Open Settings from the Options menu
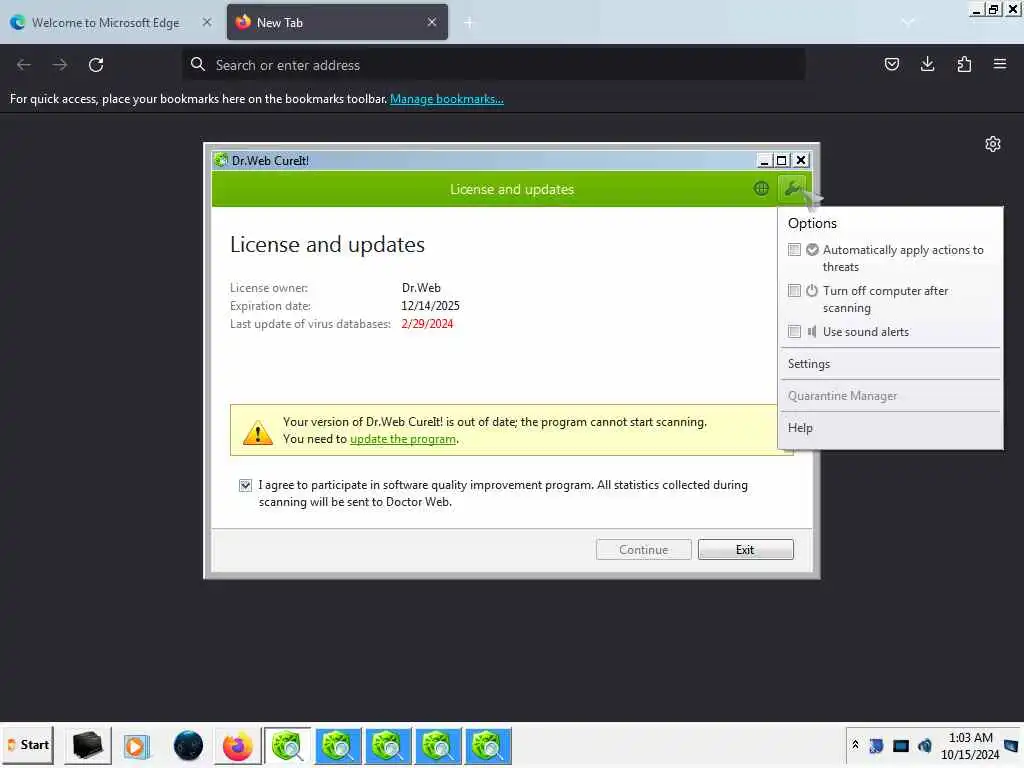This screenshot has width=1024, height=768. click(890, 364)
